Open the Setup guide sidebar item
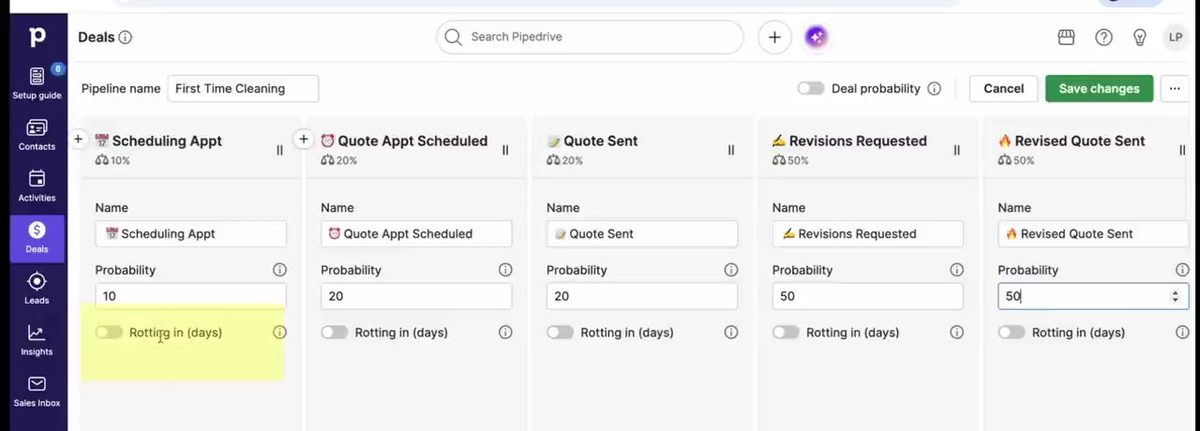This screenshot has height=431, width=1200. click(x=37, y=82)
